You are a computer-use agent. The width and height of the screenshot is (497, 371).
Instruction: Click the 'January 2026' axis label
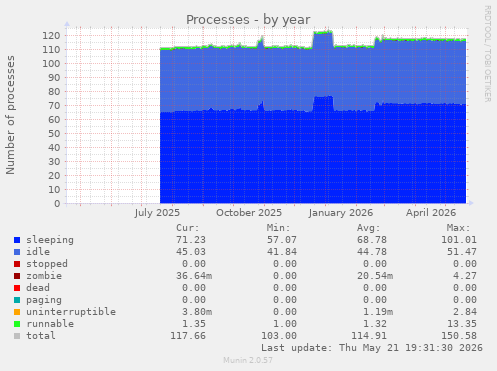click(341, 213)
